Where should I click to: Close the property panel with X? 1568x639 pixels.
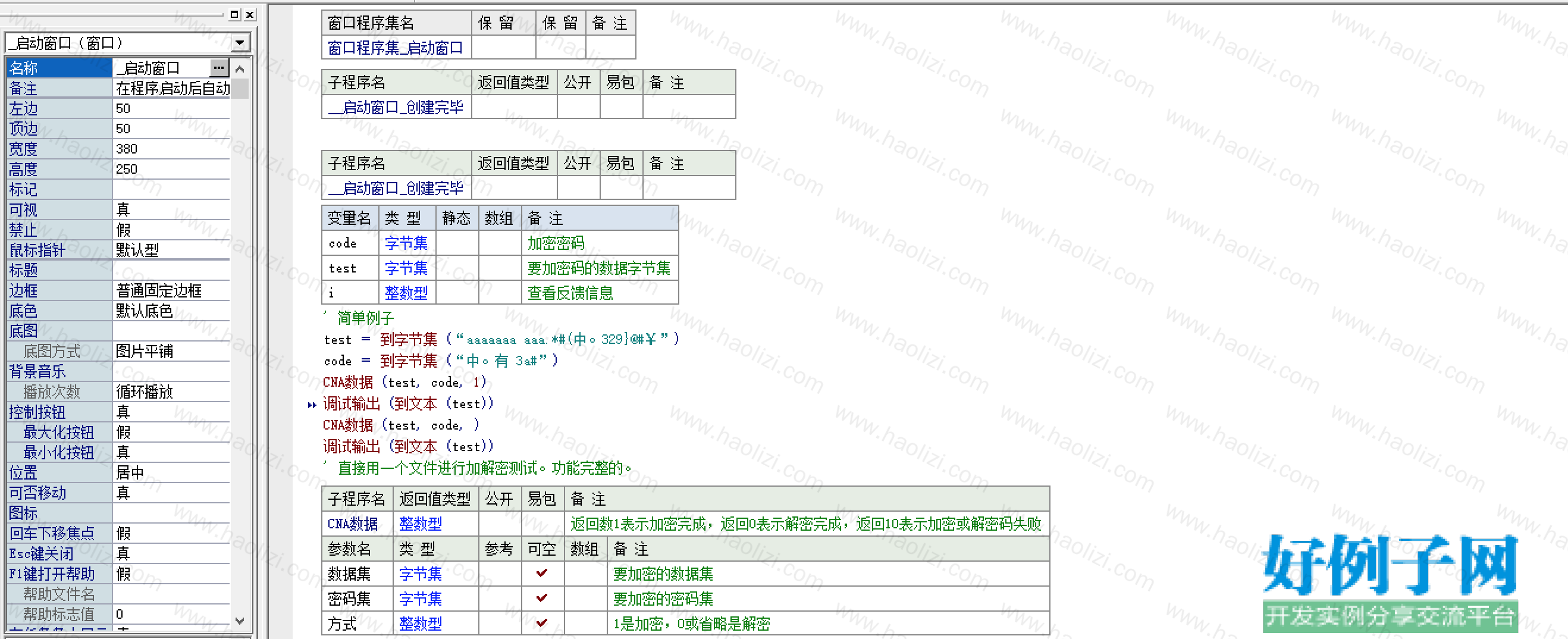(x=250, y=15)
